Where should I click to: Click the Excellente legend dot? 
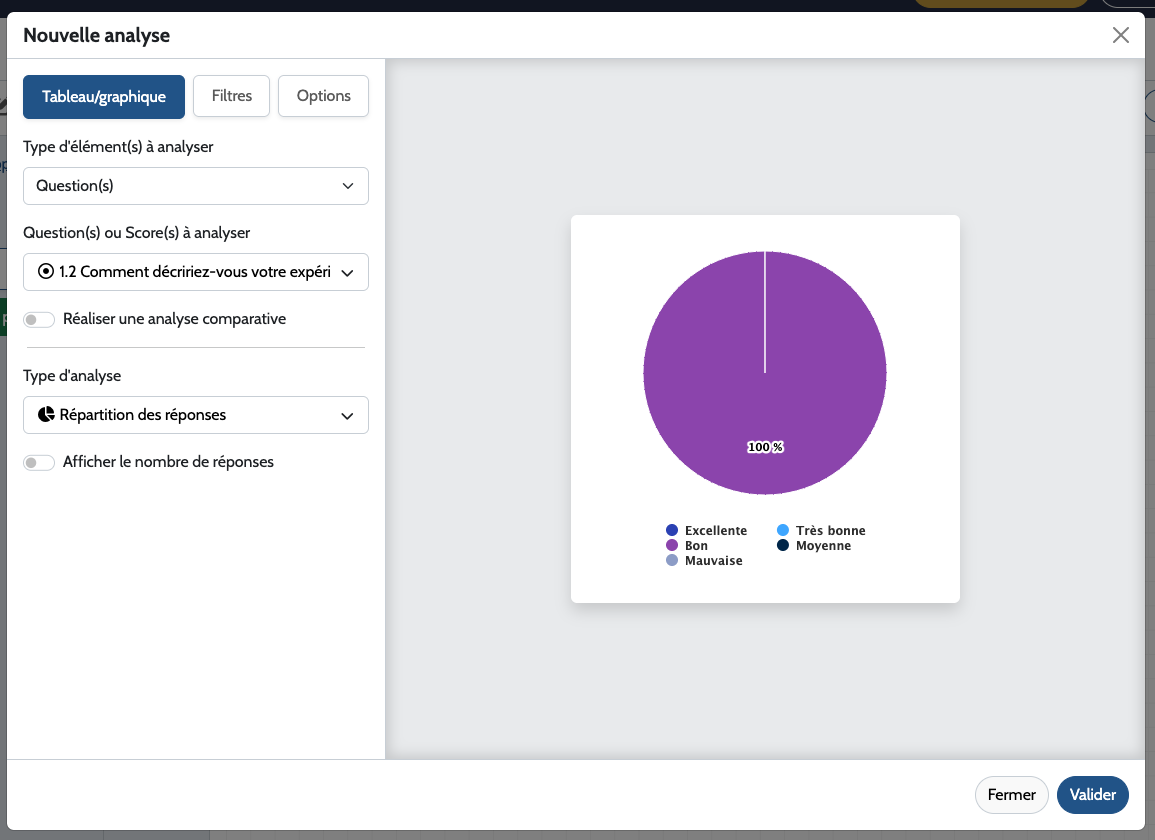coord(672,530)
